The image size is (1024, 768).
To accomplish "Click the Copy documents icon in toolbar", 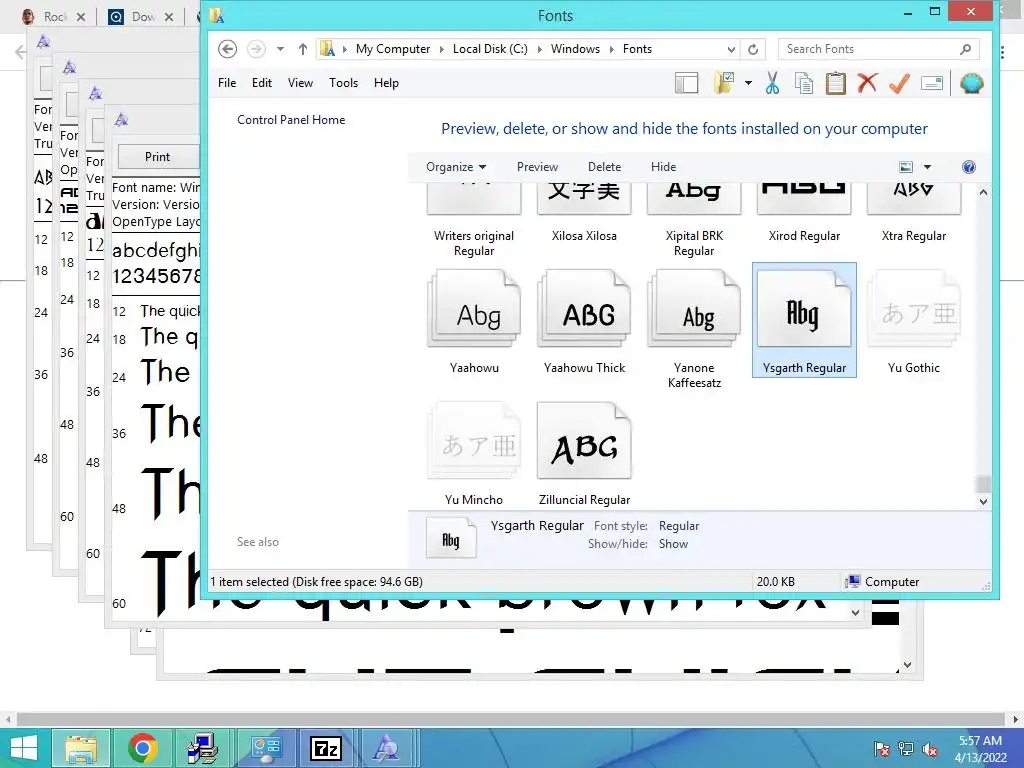I will click(x=804, y=84).
